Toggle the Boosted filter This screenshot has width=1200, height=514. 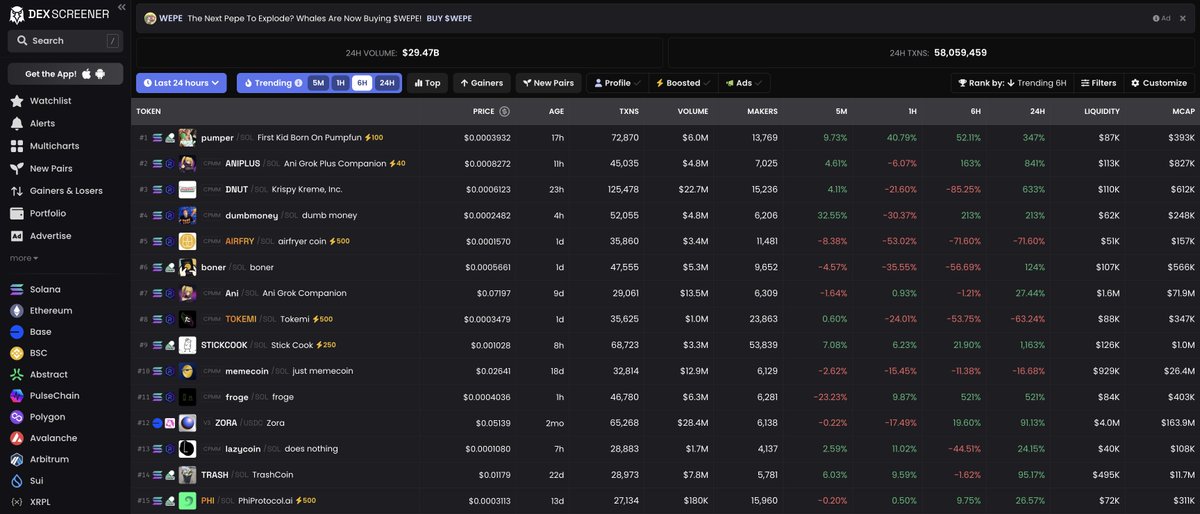pos(684,83)
